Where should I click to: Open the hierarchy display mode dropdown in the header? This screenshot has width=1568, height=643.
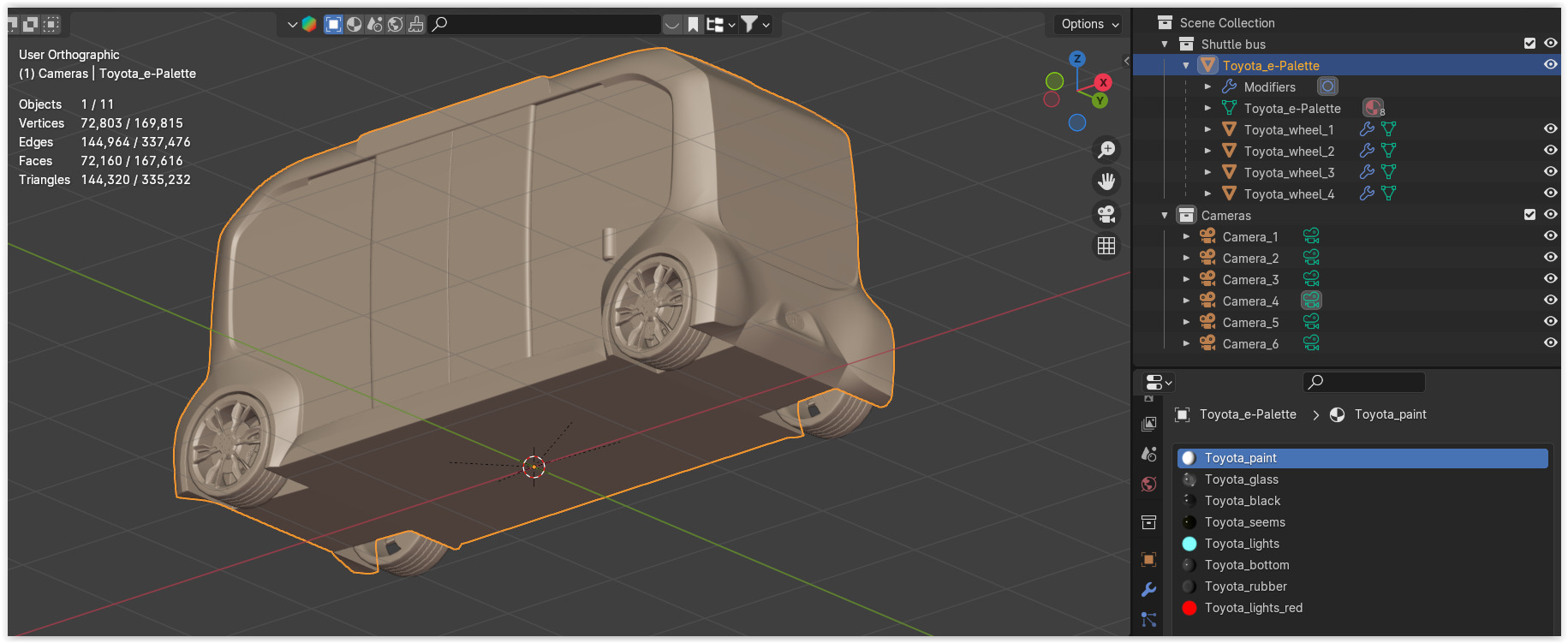click(x=721, y=24)
